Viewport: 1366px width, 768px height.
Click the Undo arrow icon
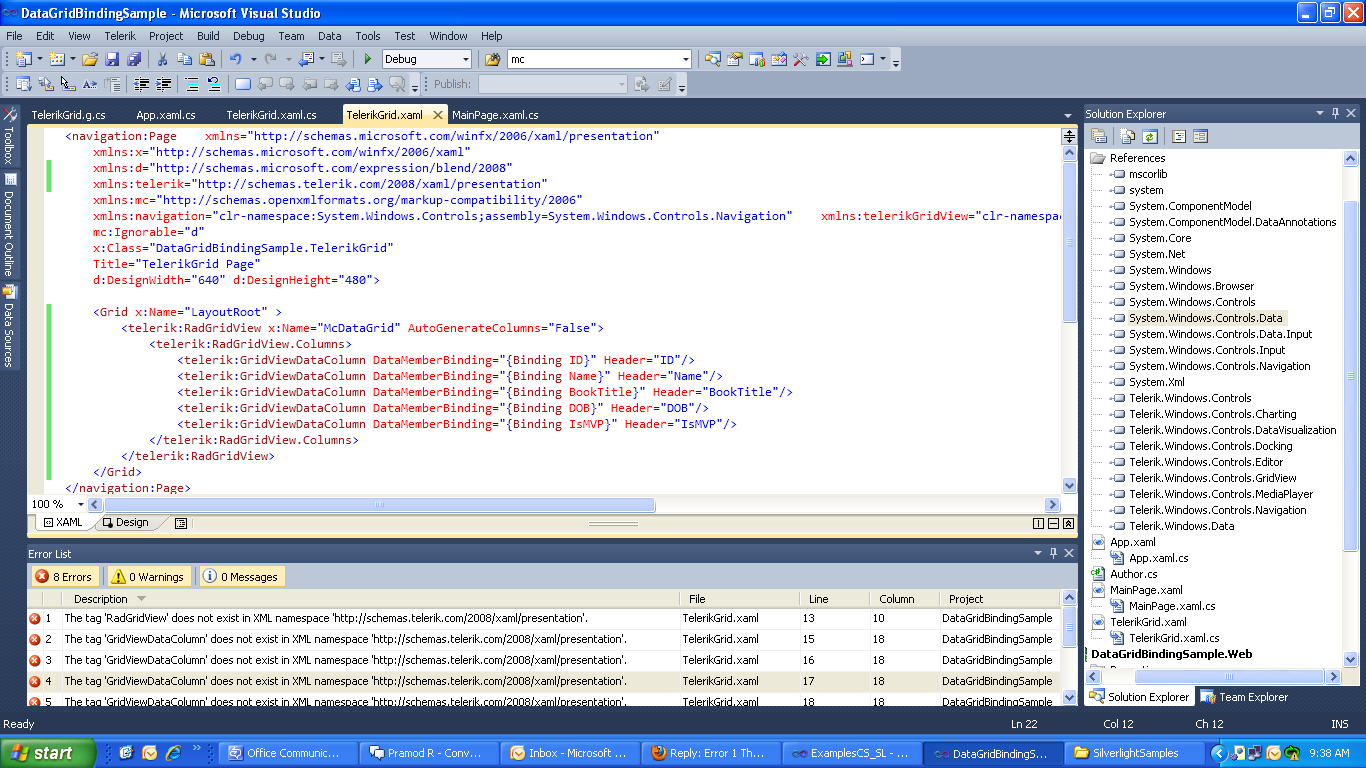[235, 59]
